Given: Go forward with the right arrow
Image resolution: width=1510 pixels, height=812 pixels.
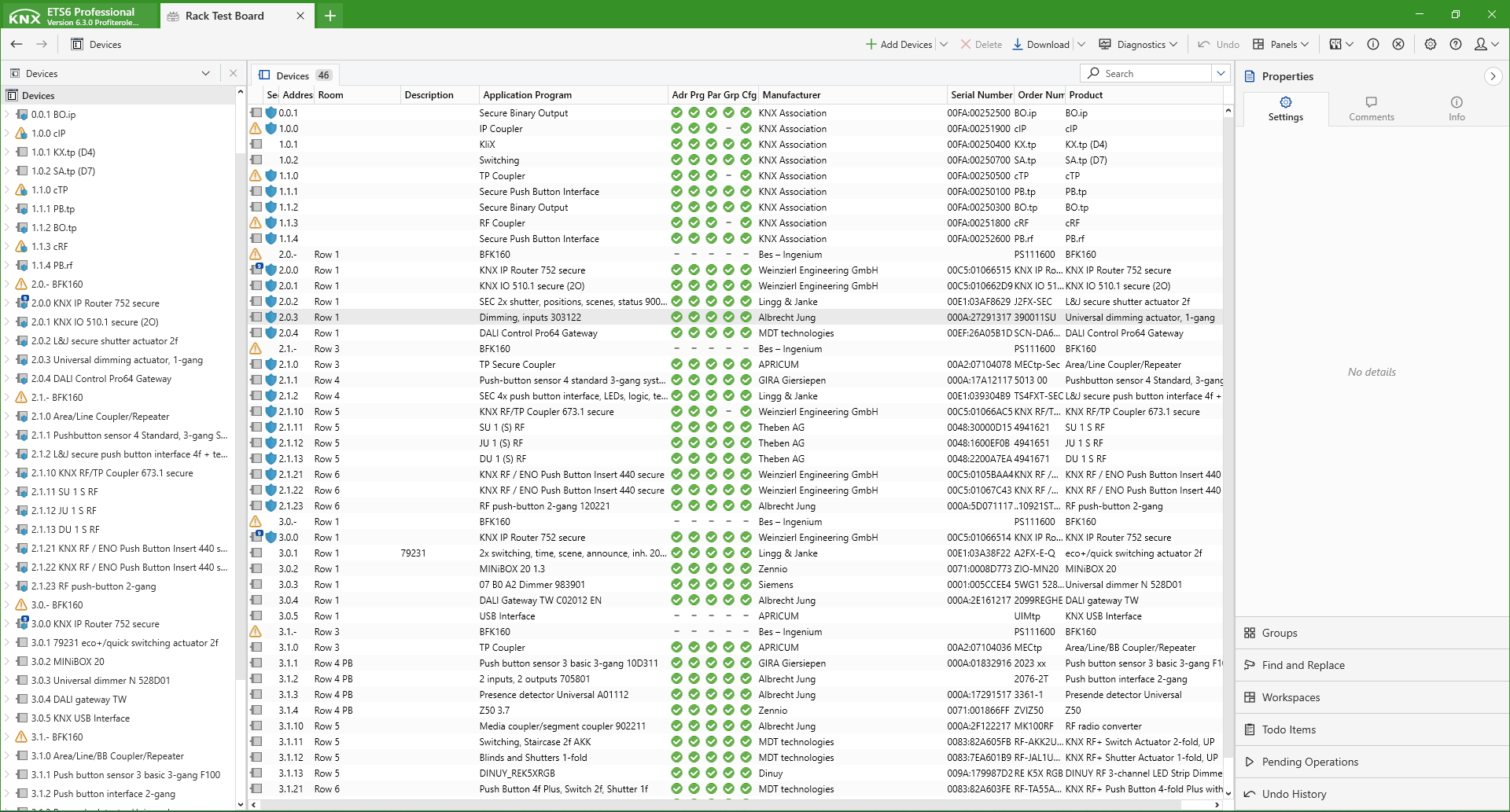Looking at the screenshot, I should tap(42, 44).
